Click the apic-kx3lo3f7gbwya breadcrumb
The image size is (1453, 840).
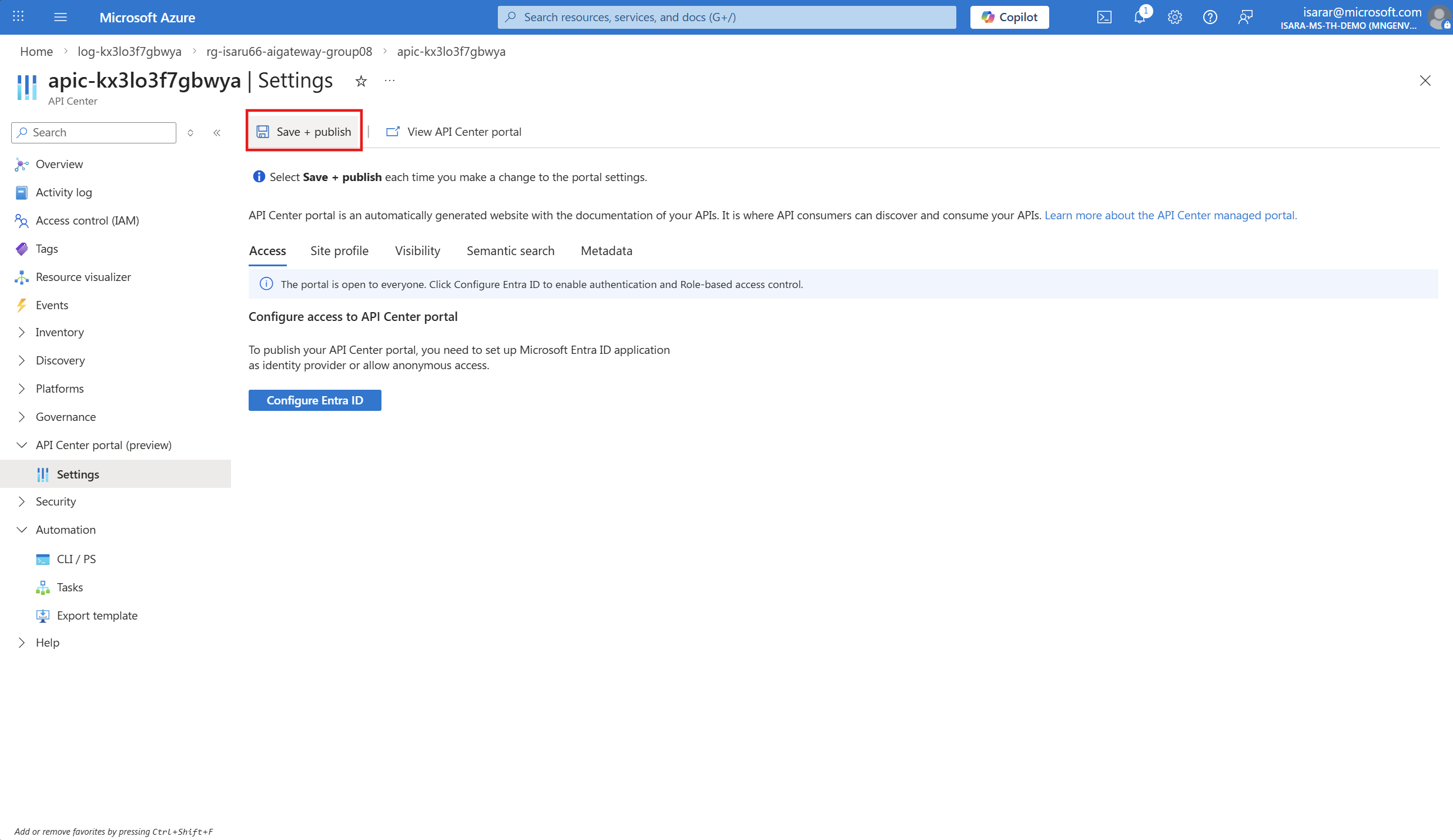pyautogui.click(x=451, y=52)
